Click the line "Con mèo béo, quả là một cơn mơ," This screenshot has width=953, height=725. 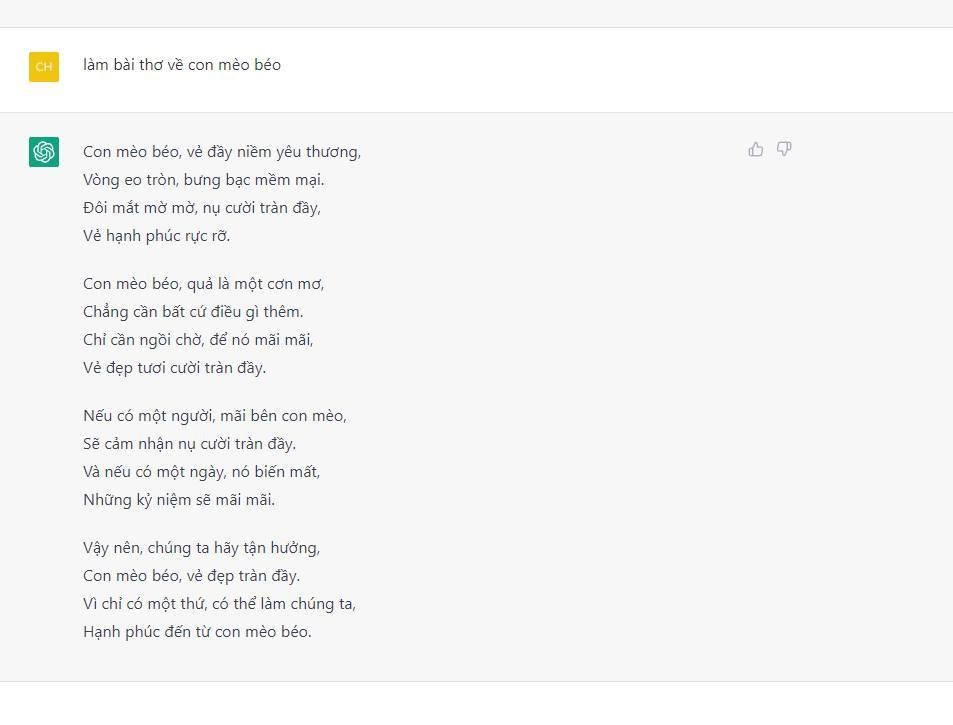coord(204,284)
